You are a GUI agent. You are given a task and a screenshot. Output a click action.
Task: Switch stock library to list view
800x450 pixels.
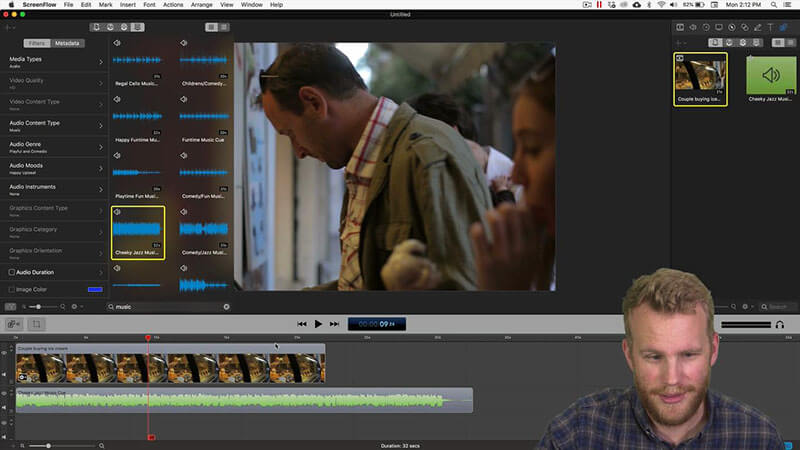(x=223, y=27)
